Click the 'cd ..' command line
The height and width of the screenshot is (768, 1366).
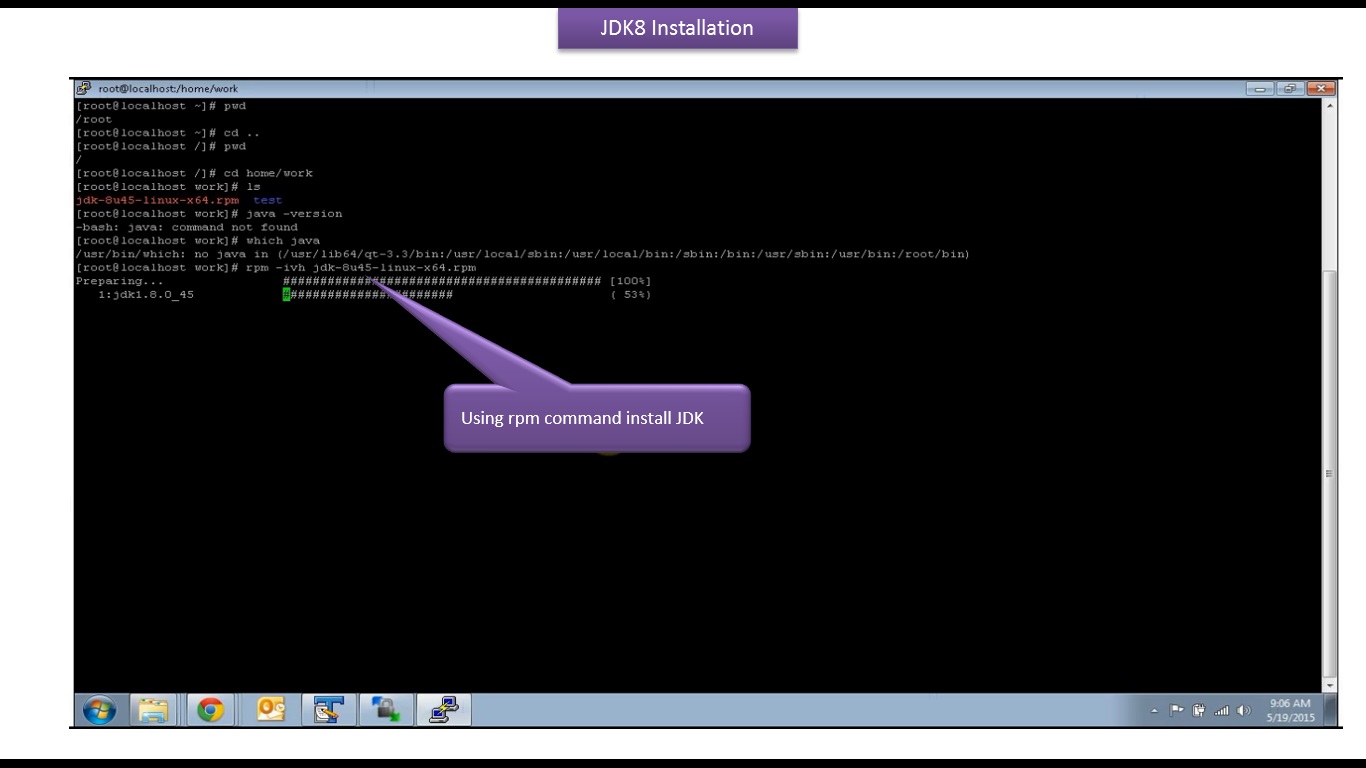click(168, 133)
